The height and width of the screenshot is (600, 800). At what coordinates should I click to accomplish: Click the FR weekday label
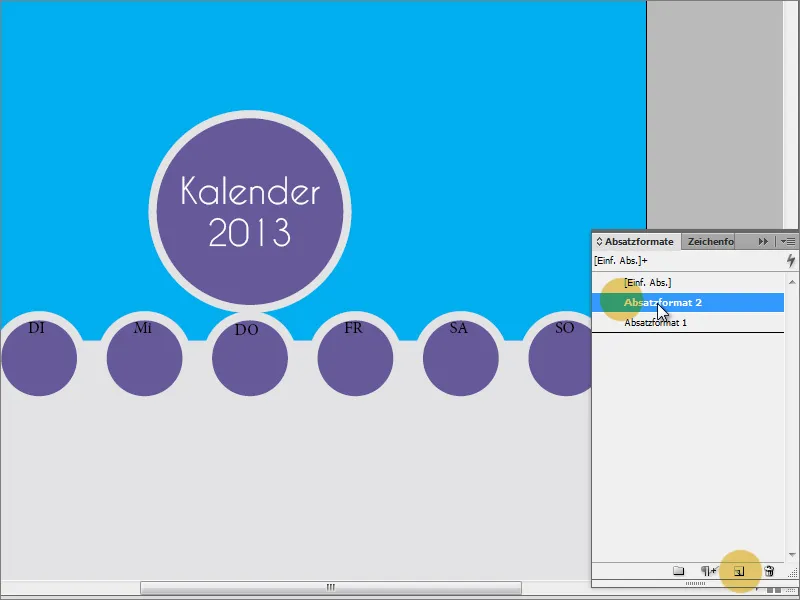[x=354, y=328]
